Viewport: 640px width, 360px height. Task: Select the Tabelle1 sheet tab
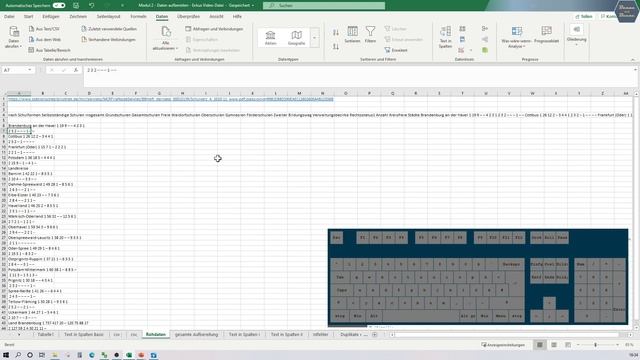click(x=46, y=335)
